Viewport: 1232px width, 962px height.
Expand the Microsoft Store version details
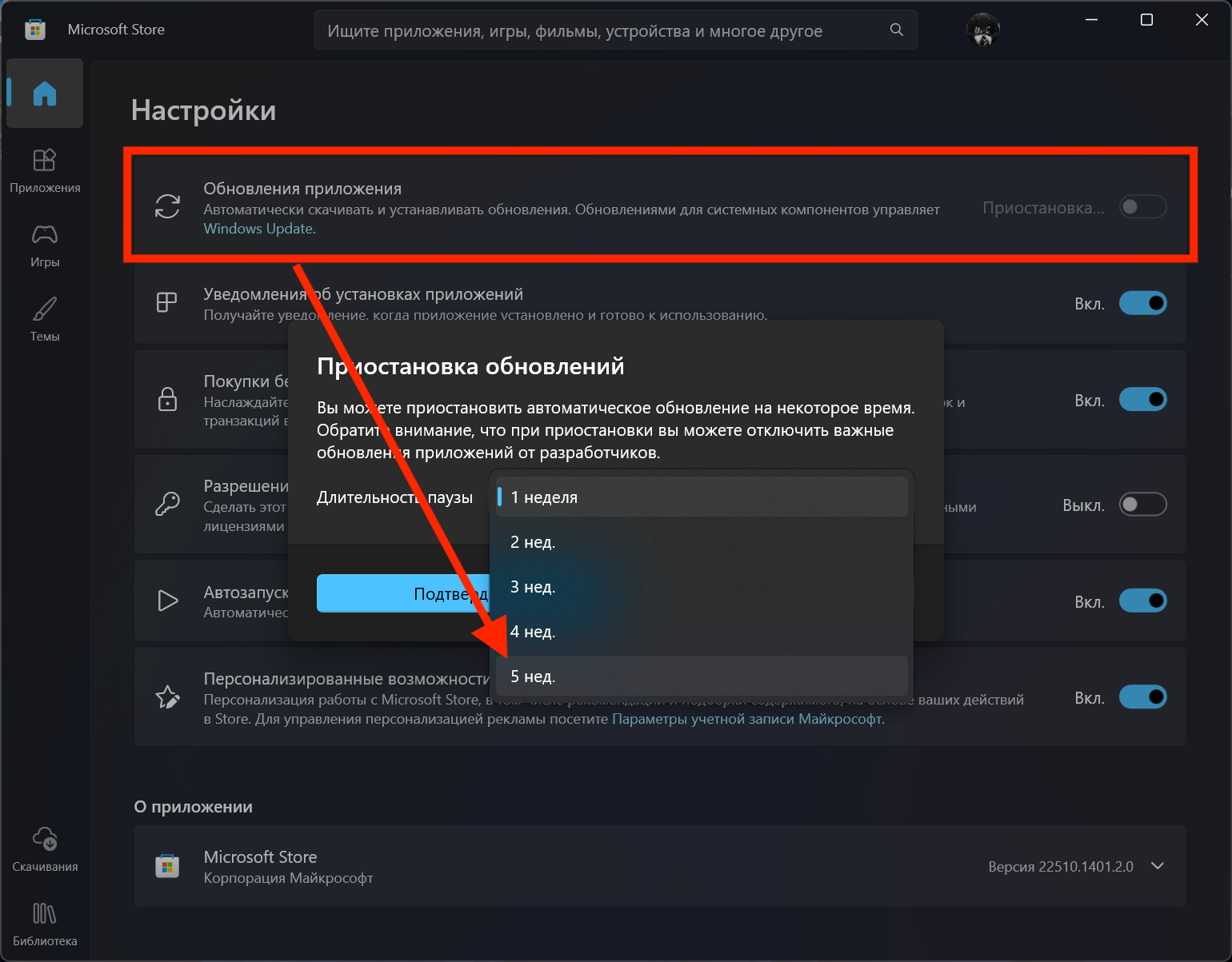(x=1157, y=866)
